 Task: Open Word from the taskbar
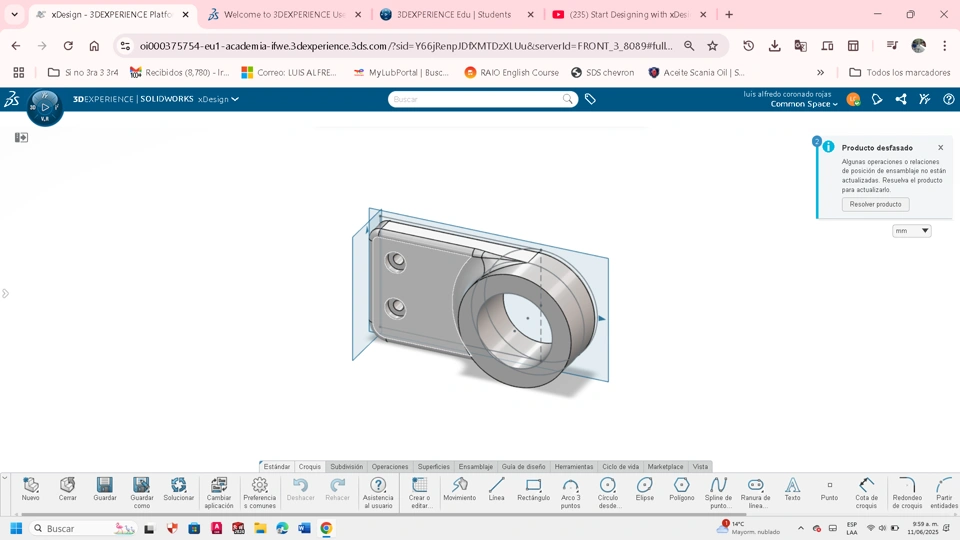pyautogui.click(x=304, y=528)
